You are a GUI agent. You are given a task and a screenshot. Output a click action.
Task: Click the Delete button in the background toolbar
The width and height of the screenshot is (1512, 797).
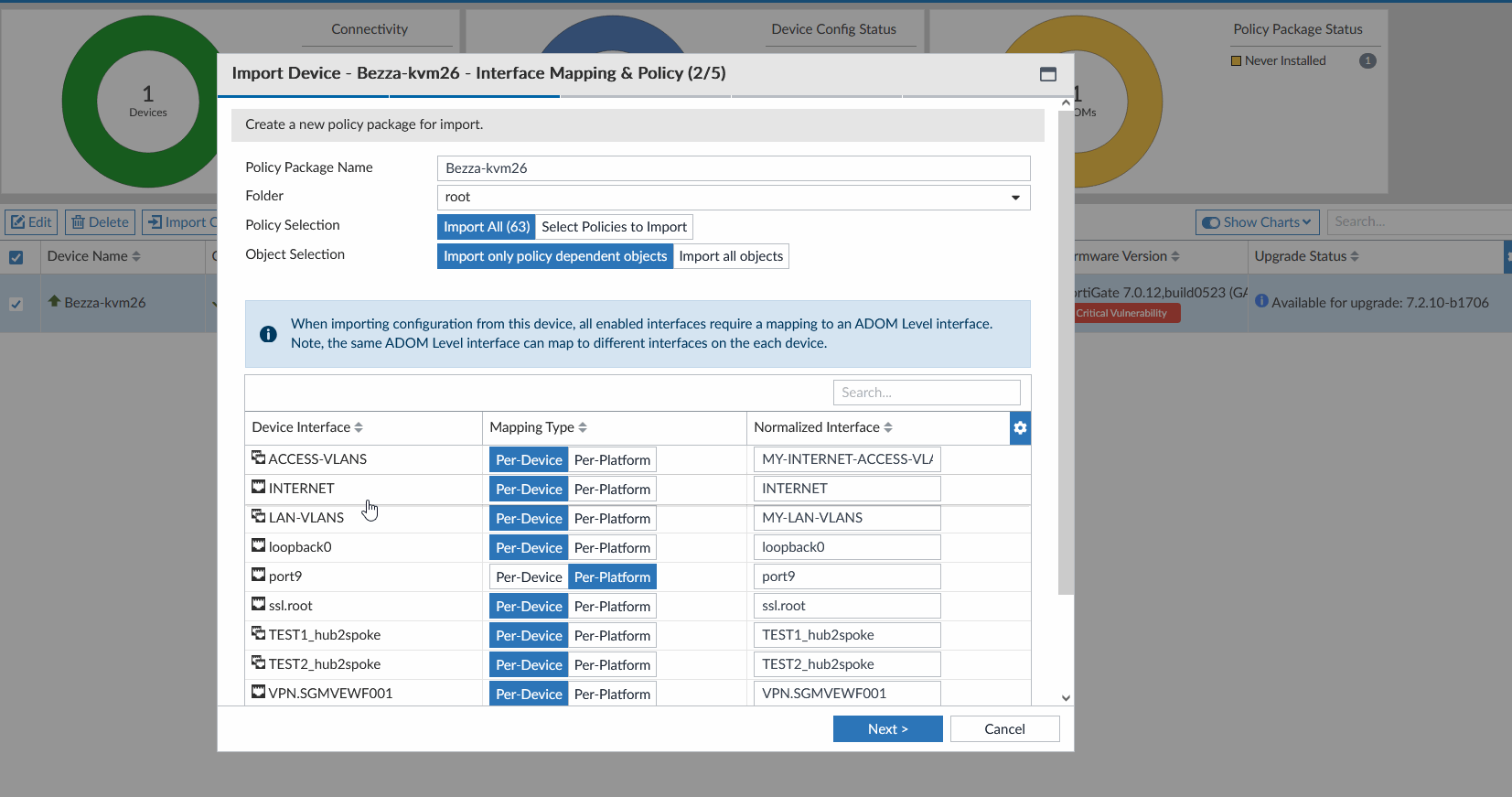tap(100, 222)
